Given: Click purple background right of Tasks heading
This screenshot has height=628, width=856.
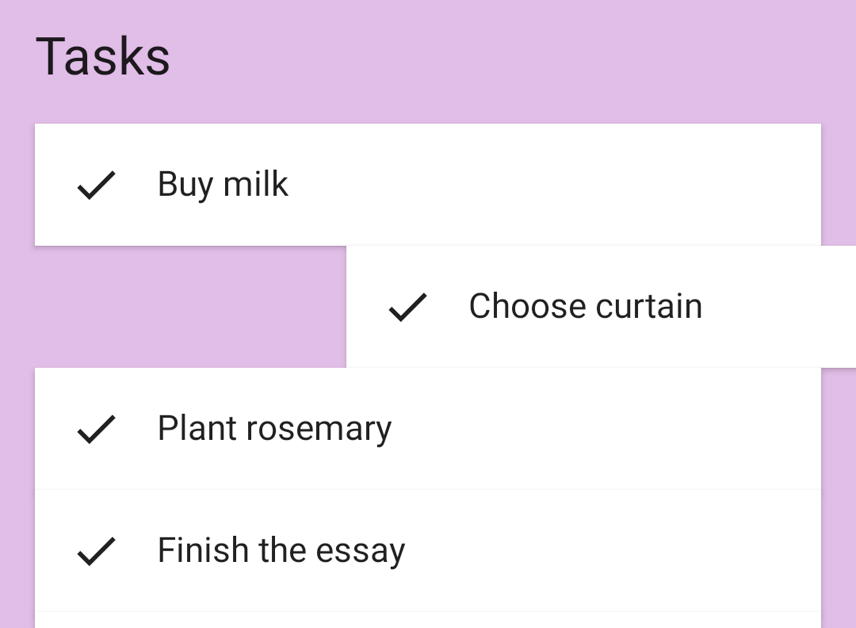Looking at the screenshot, I should pyautogui.click(x=500, y=57).
